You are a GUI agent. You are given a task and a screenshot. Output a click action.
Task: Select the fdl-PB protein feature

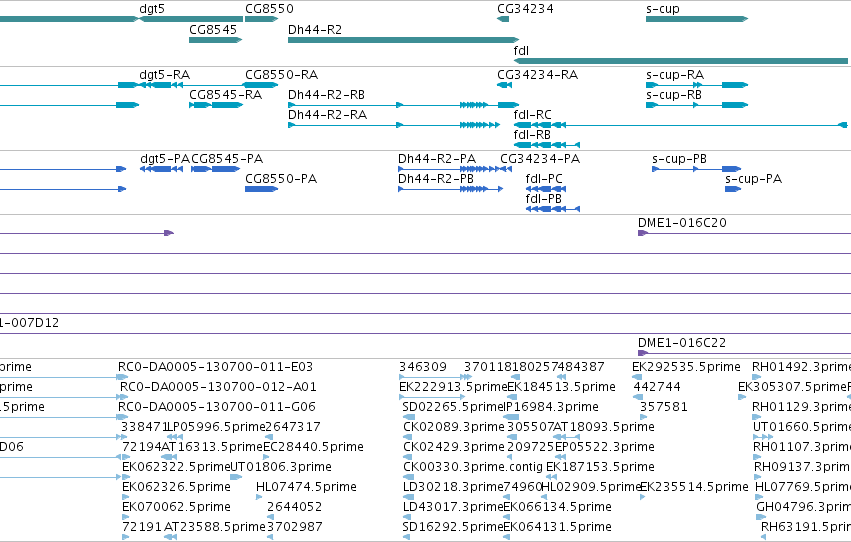point(553,209)
